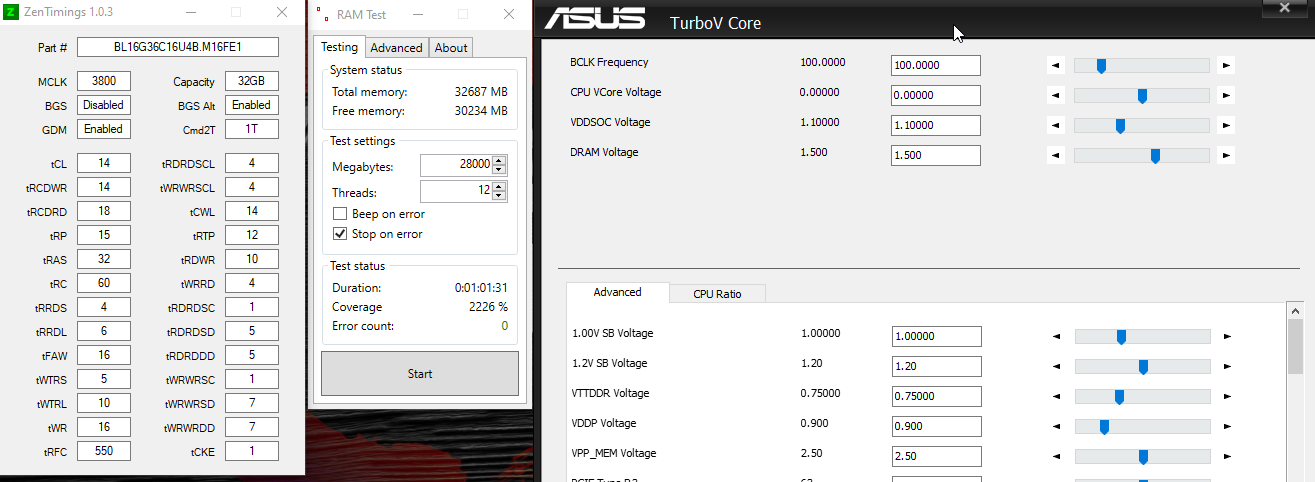
Task: Click the RAM Test title bar icon
Action: click(x=323, y=14)
